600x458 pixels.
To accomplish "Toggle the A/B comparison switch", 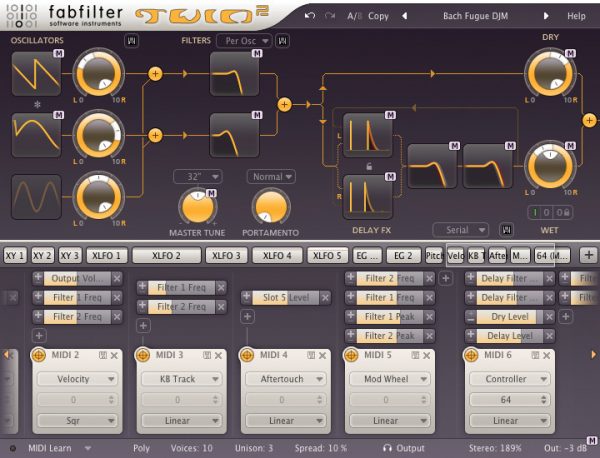I will 354,16.
